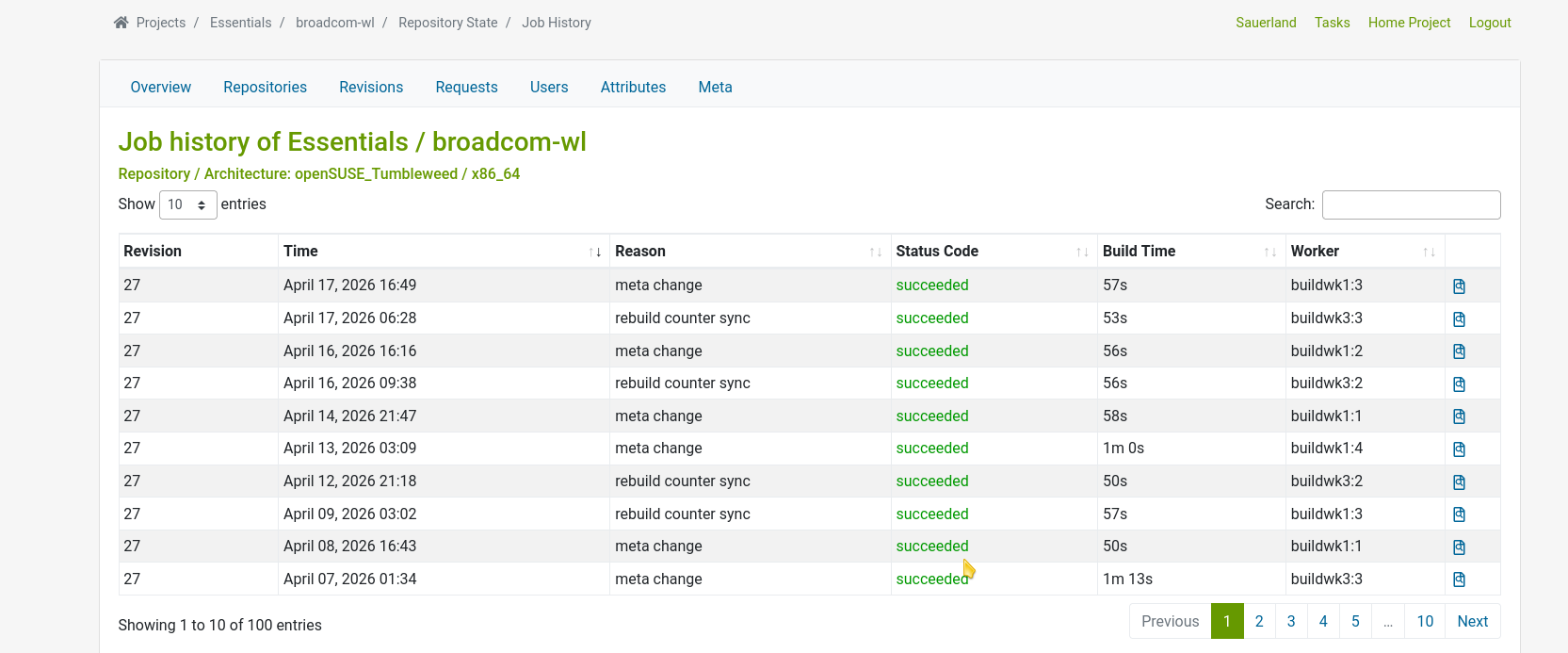
Task: Go to the Next page of results
Action: click(x=1472, y=621)
